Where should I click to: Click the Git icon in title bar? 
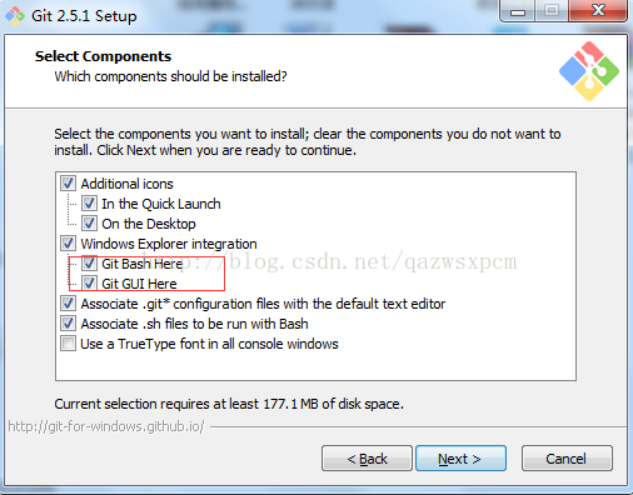pyautogui.click(x=13, y=15)
